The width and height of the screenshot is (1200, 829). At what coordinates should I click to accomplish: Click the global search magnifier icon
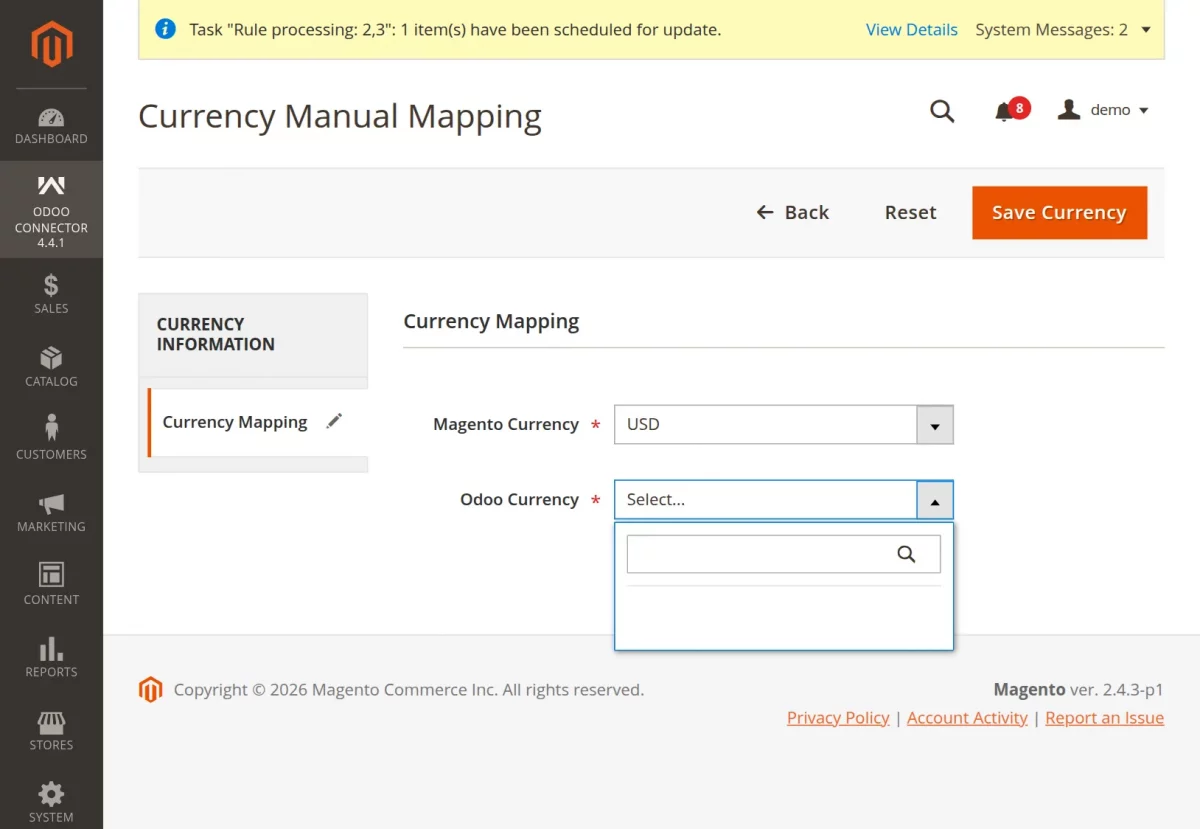click(942, 111)
